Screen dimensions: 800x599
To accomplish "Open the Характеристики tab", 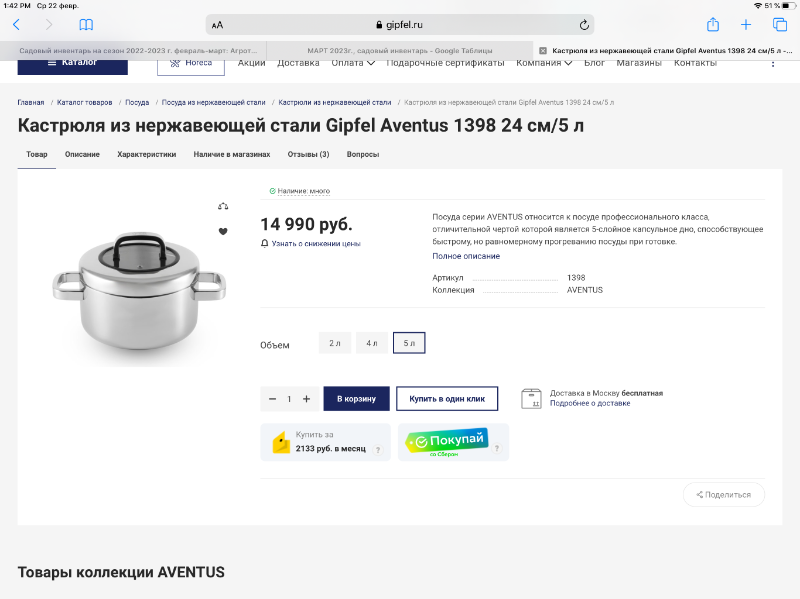I will pos(146,154).
